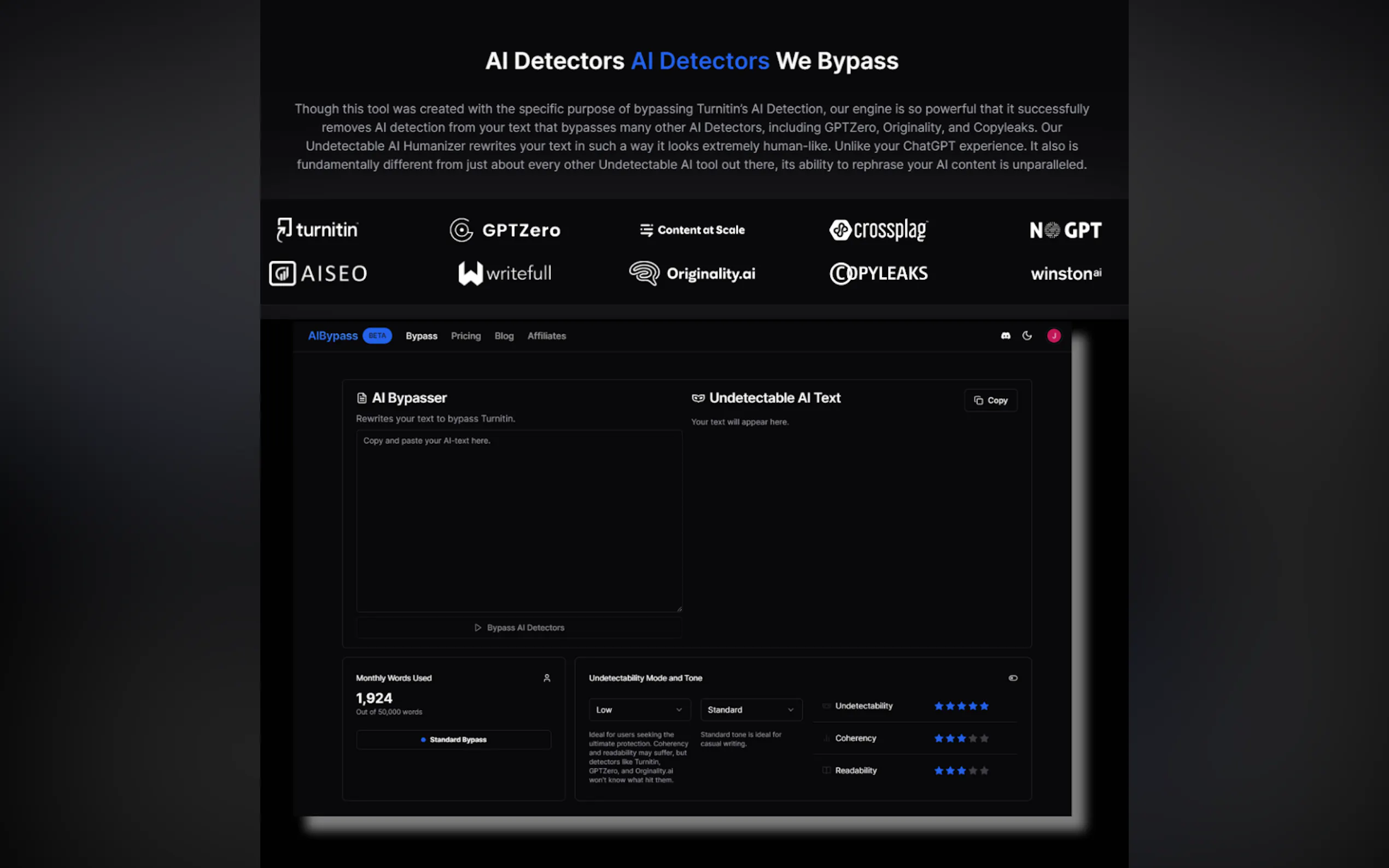The height and width of the screenshot is (868, 1389).
Task: Click the GPTZero logo
Action: click(x=505, y=230)
